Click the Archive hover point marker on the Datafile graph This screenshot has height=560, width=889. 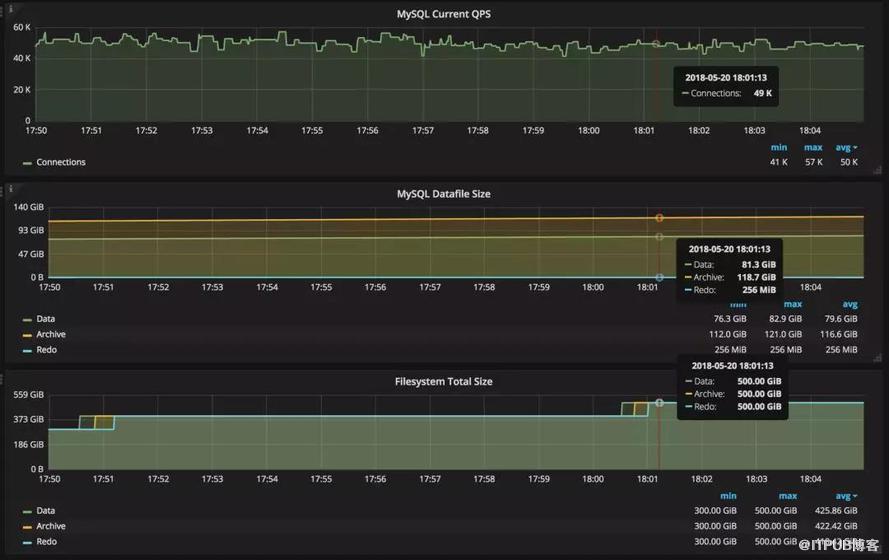pyautogui.click(x=659, y=217)
